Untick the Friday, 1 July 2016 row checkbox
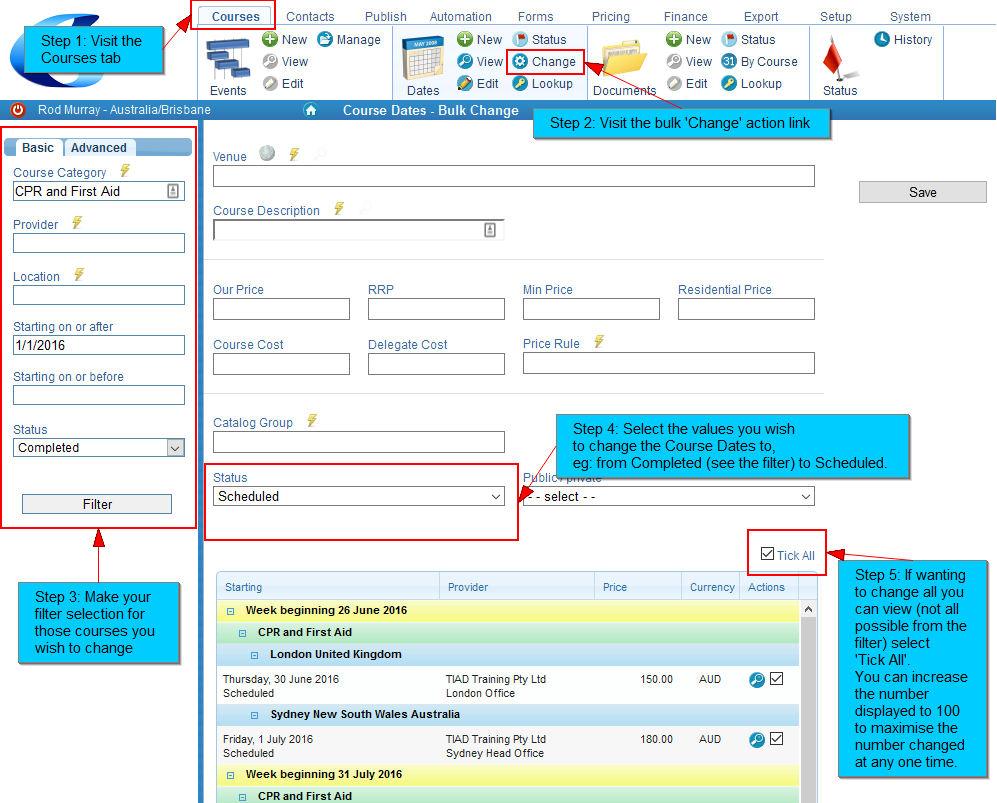This screenshot has height=803, width=997. point(776,738)
